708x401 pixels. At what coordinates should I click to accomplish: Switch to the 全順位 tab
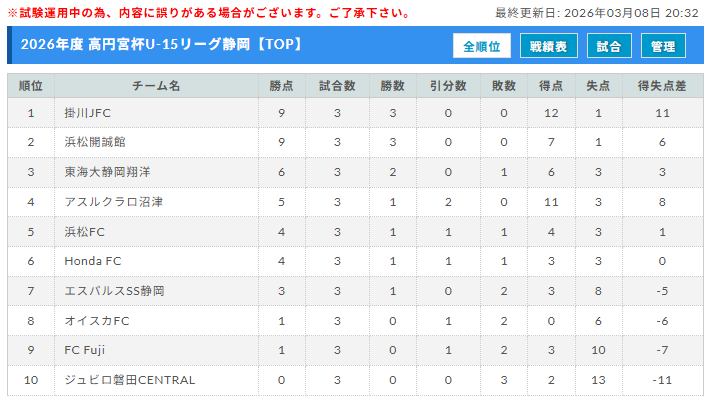pyautogui.click(x=482, y=46)
